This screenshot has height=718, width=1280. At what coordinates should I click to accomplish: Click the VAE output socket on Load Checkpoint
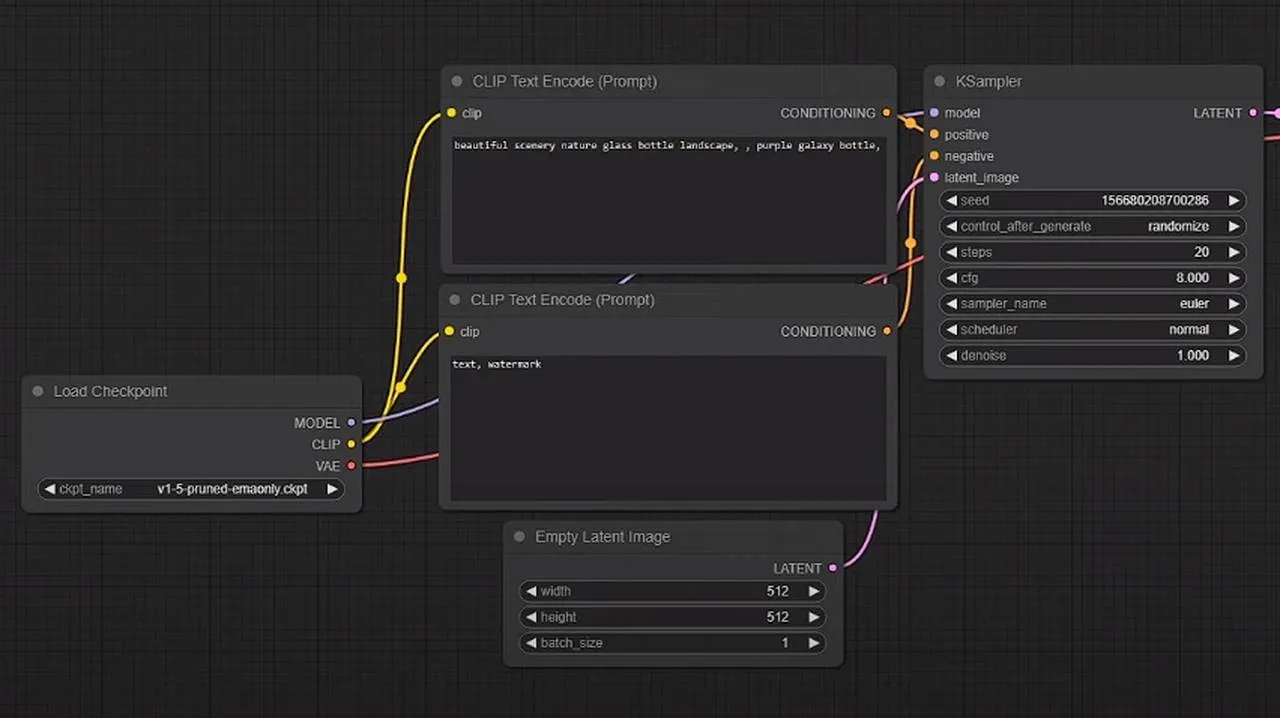coord(351,465)
